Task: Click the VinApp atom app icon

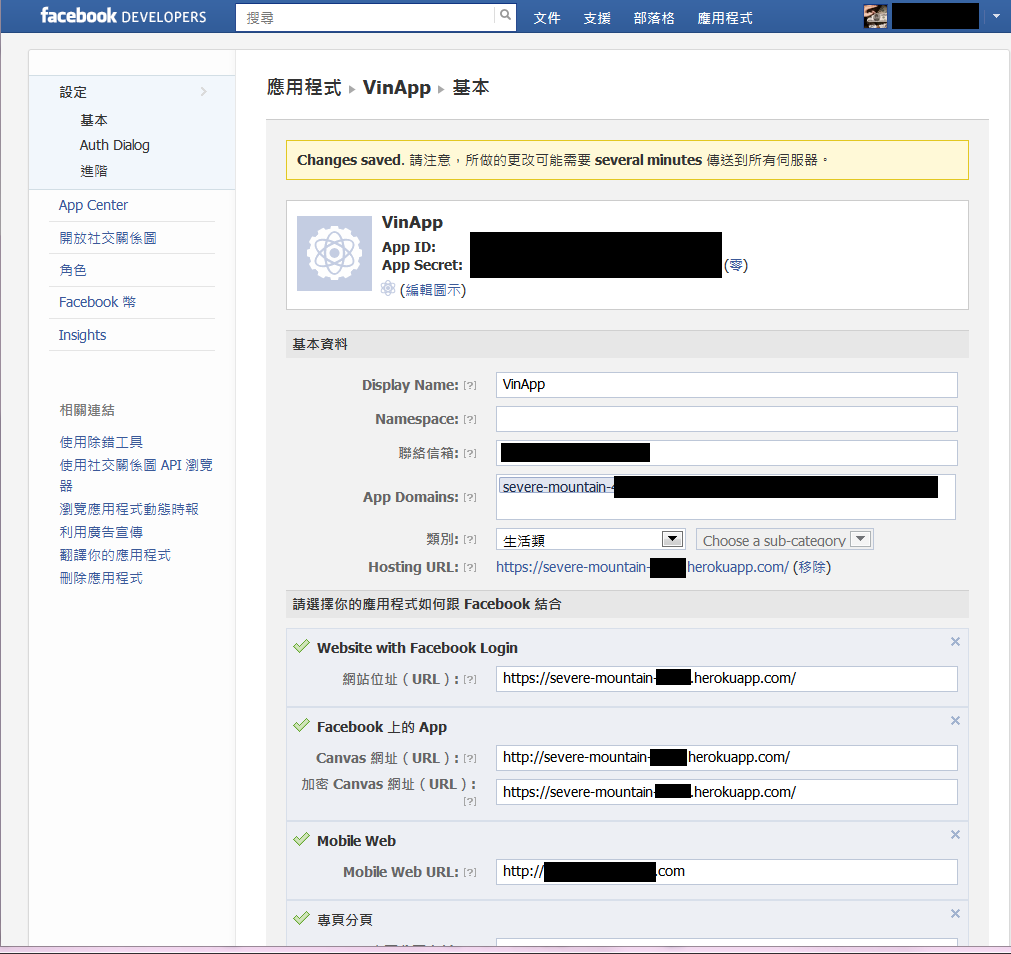Action: [x=334, y=253]
